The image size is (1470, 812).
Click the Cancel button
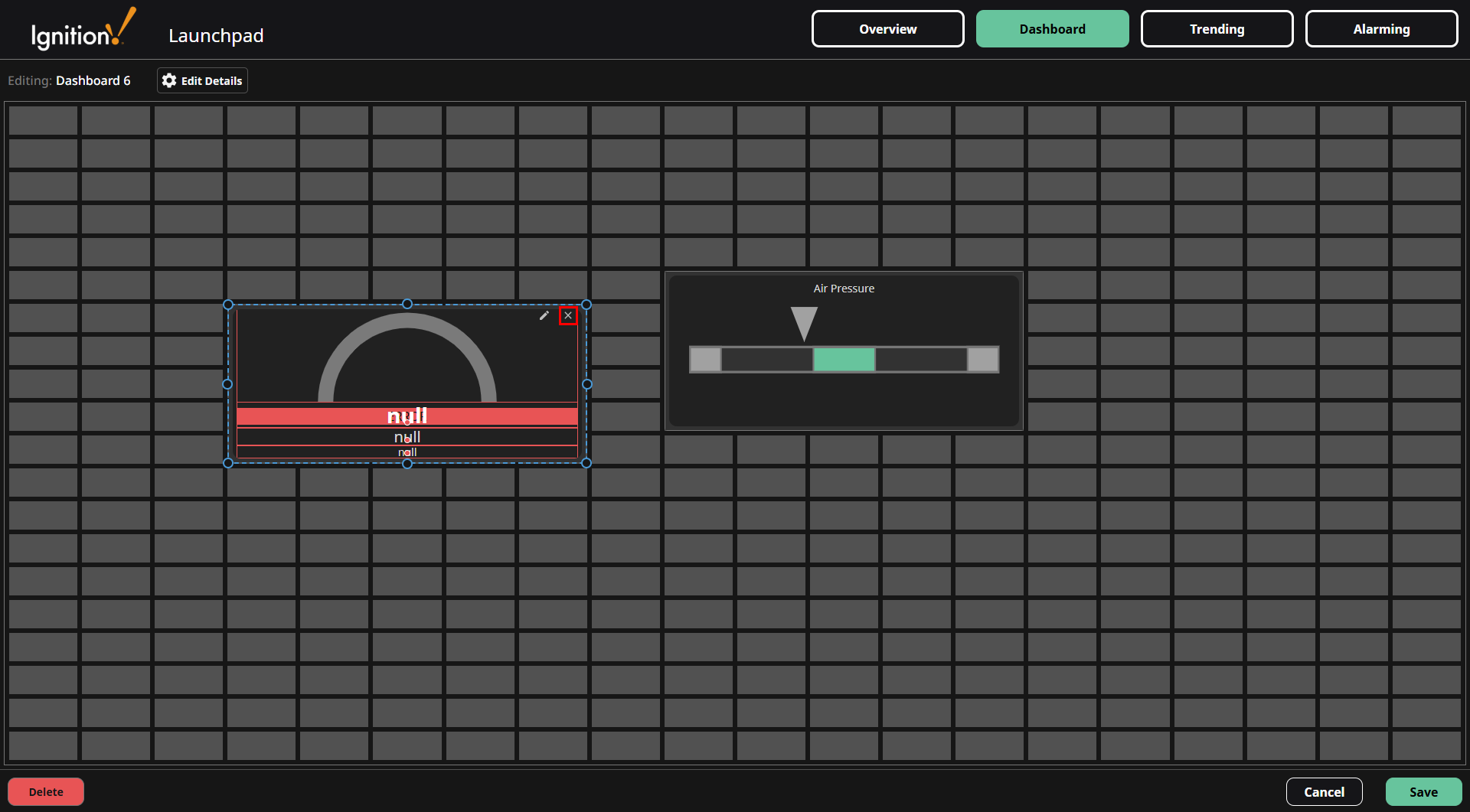point(1324,791)
